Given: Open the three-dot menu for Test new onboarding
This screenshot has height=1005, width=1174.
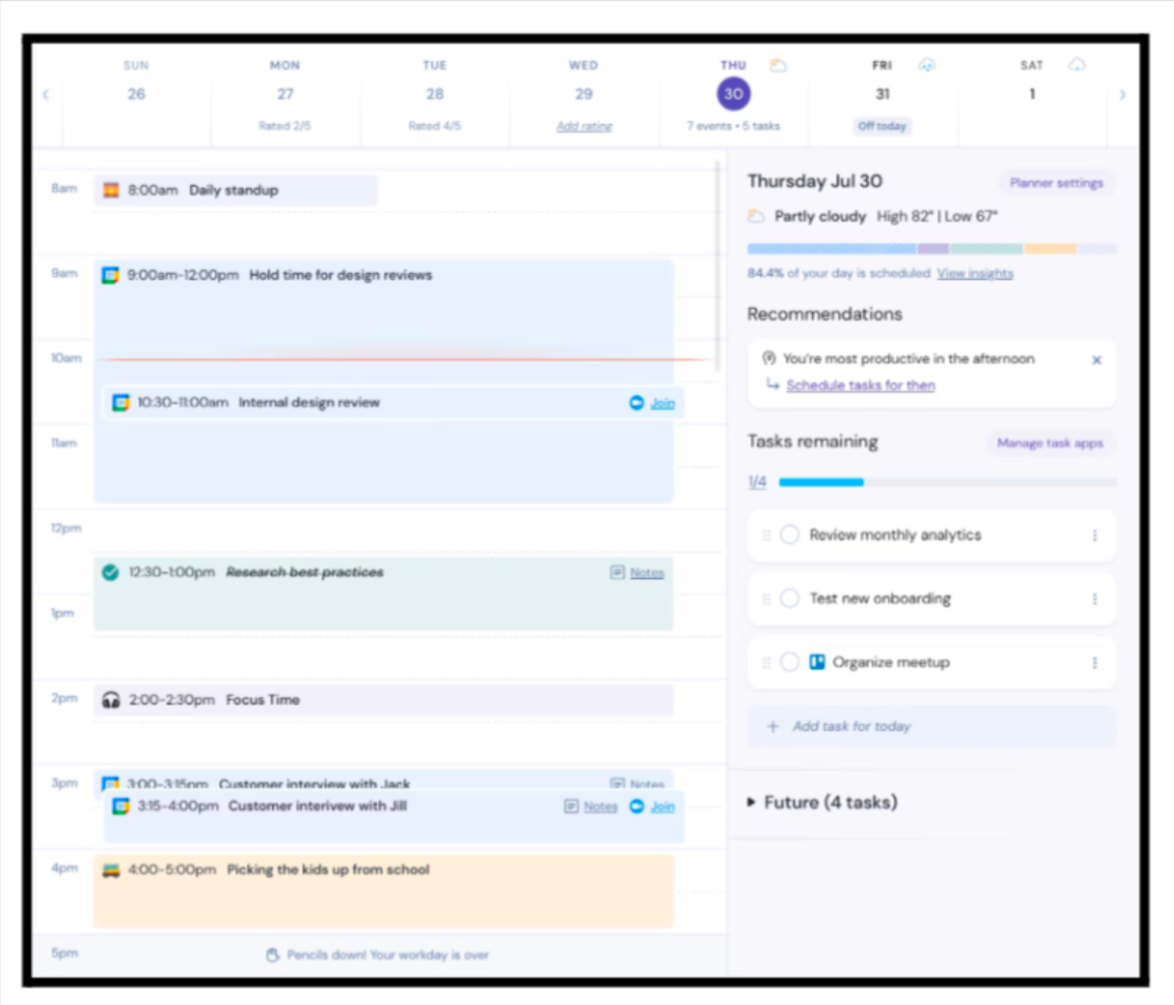Looking at the screenshot, I should click(1094, 599).
